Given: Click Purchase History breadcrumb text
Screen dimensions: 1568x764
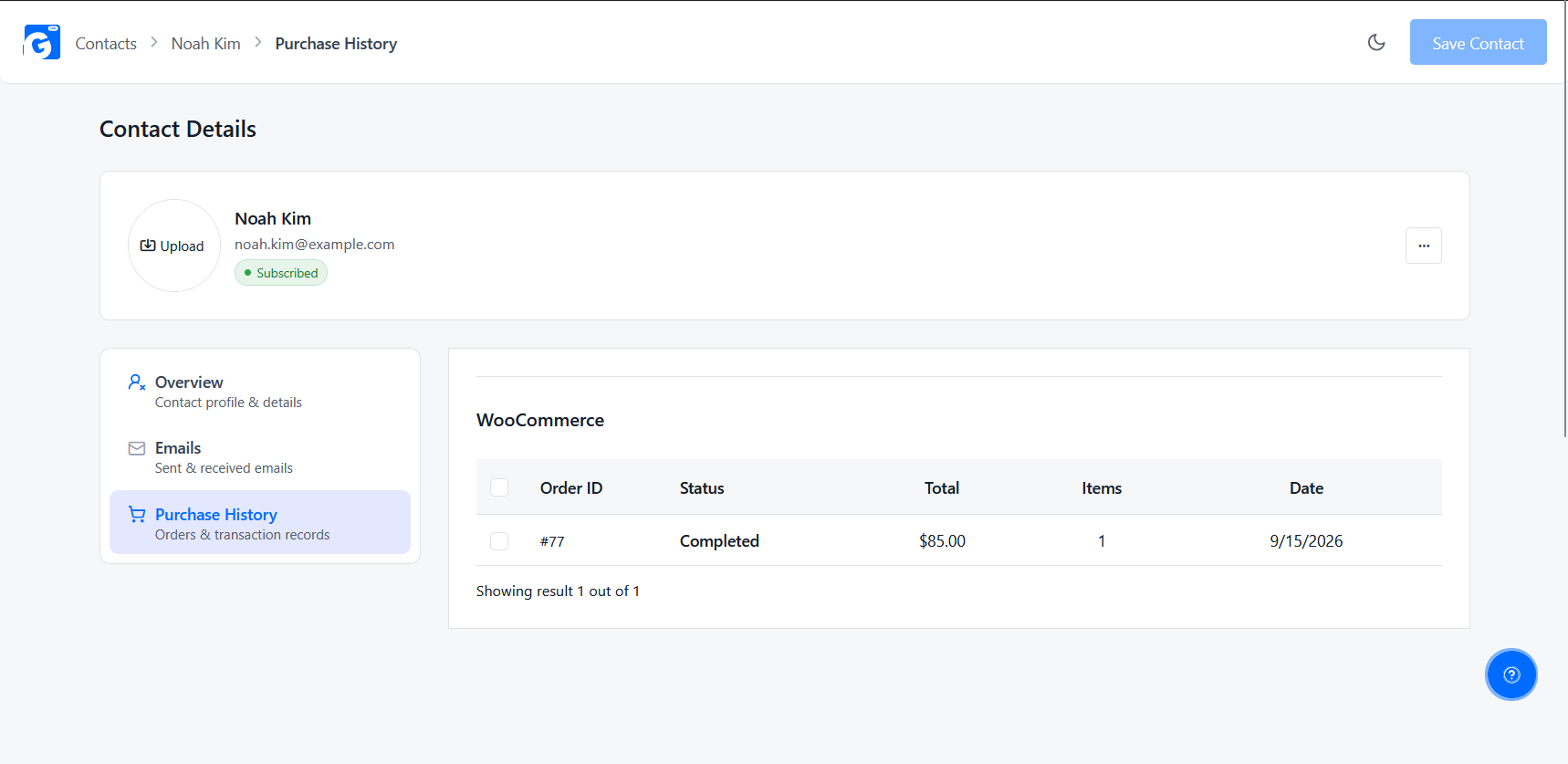Looking at the screenshot, I should 336,44.
